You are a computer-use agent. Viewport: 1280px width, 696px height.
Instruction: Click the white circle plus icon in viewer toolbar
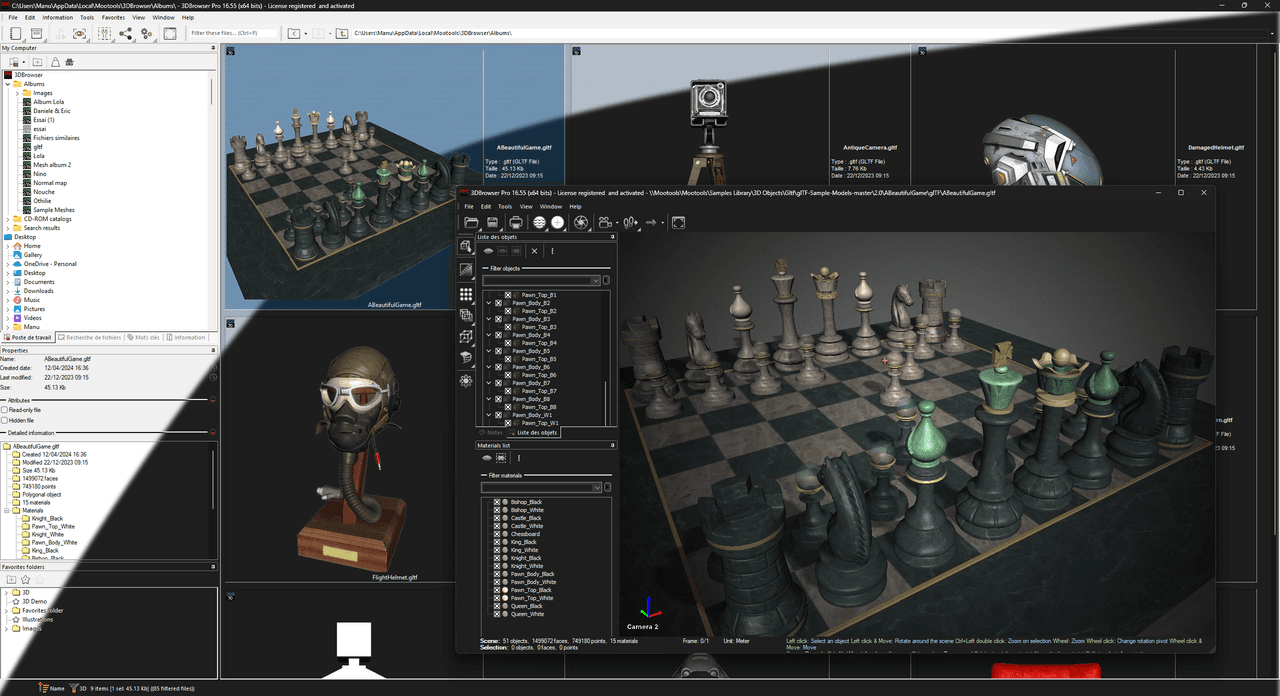pos(558,222)
